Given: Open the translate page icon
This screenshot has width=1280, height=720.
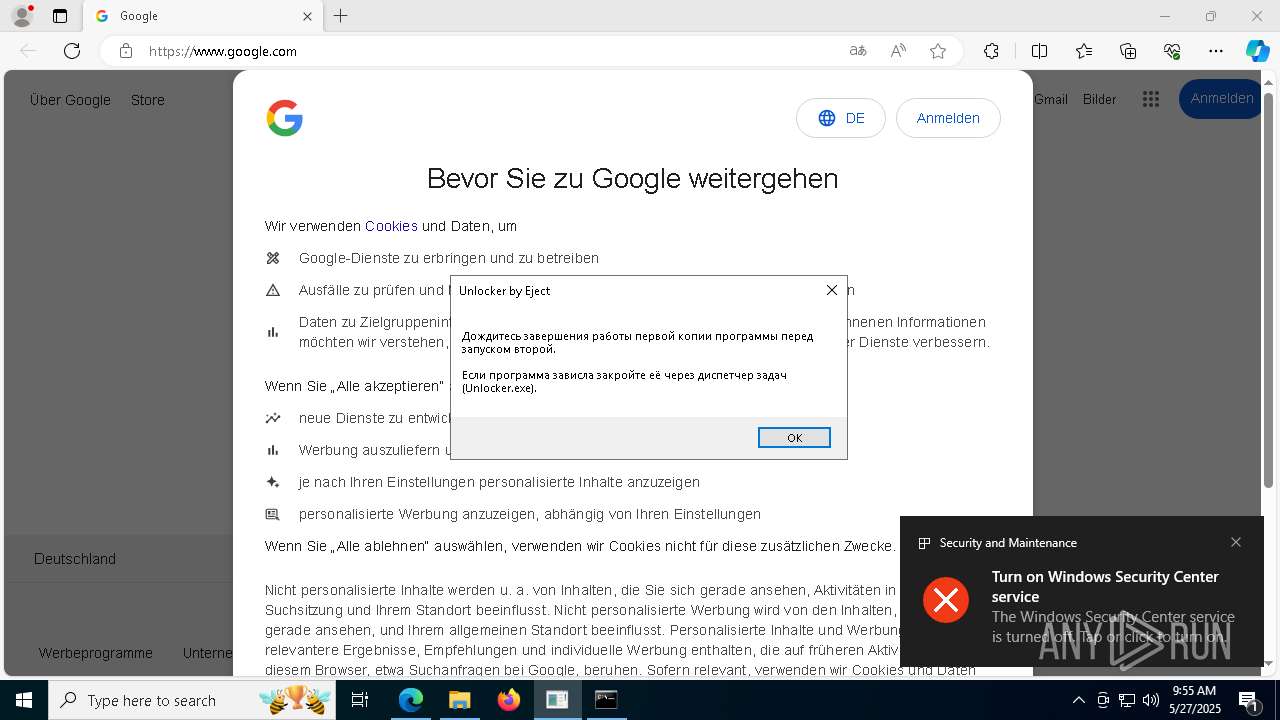Looking at the screenshot, I should (x=858, y=51).
